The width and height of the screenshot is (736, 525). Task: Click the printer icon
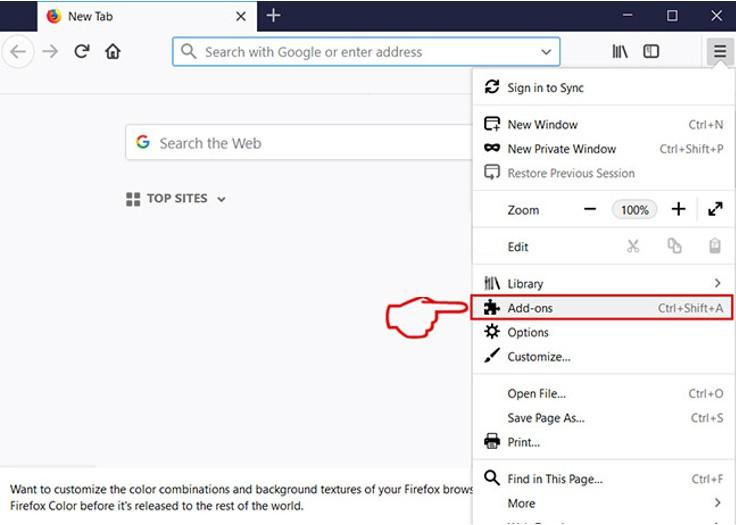tap(492, 441)
